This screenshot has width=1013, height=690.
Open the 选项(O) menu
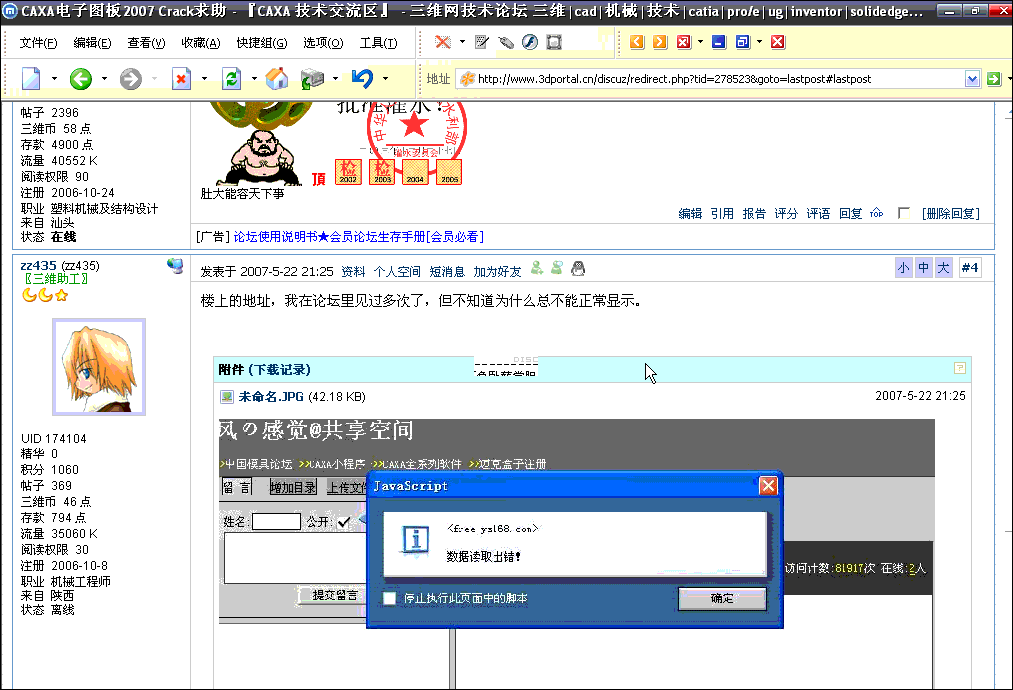click(x=323, y=43)
